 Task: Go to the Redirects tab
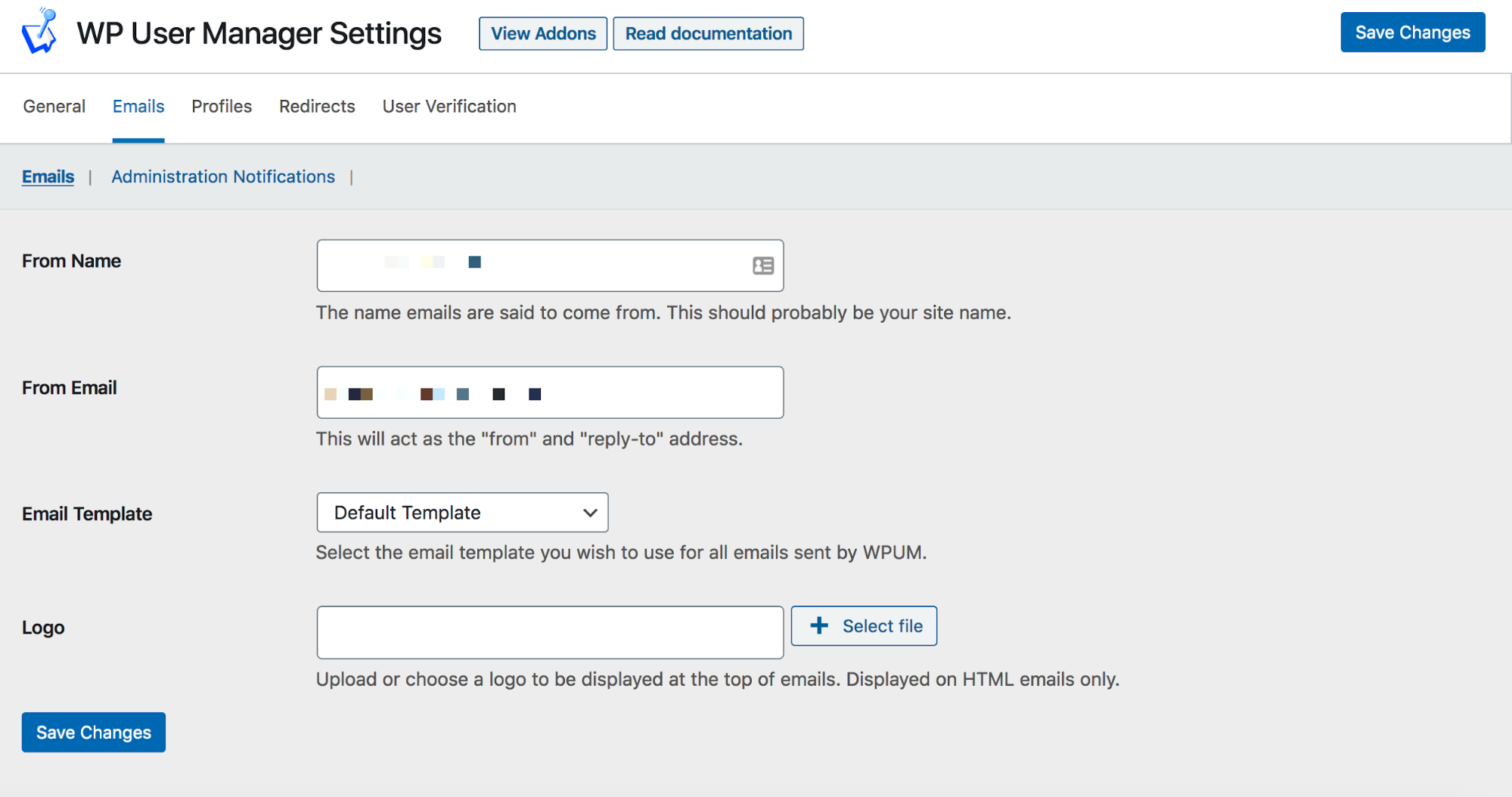tap(317, 107)
